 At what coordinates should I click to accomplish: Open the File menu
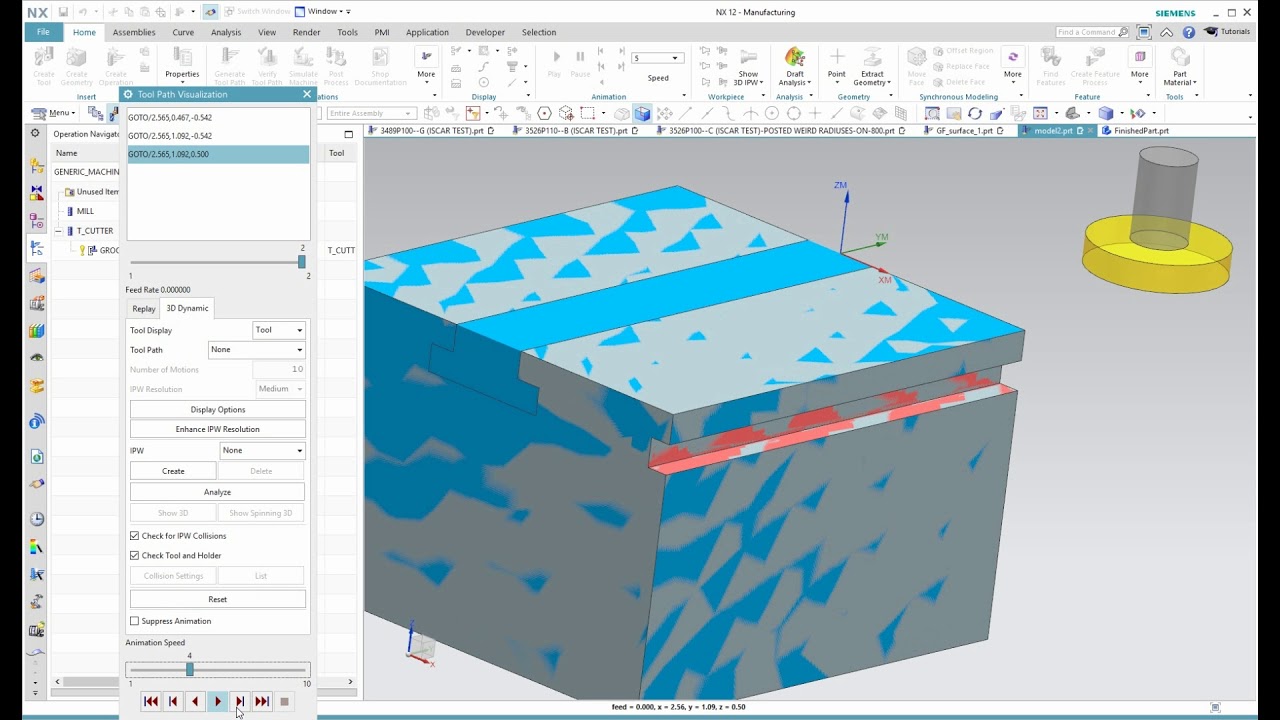(x=43, y=32)
